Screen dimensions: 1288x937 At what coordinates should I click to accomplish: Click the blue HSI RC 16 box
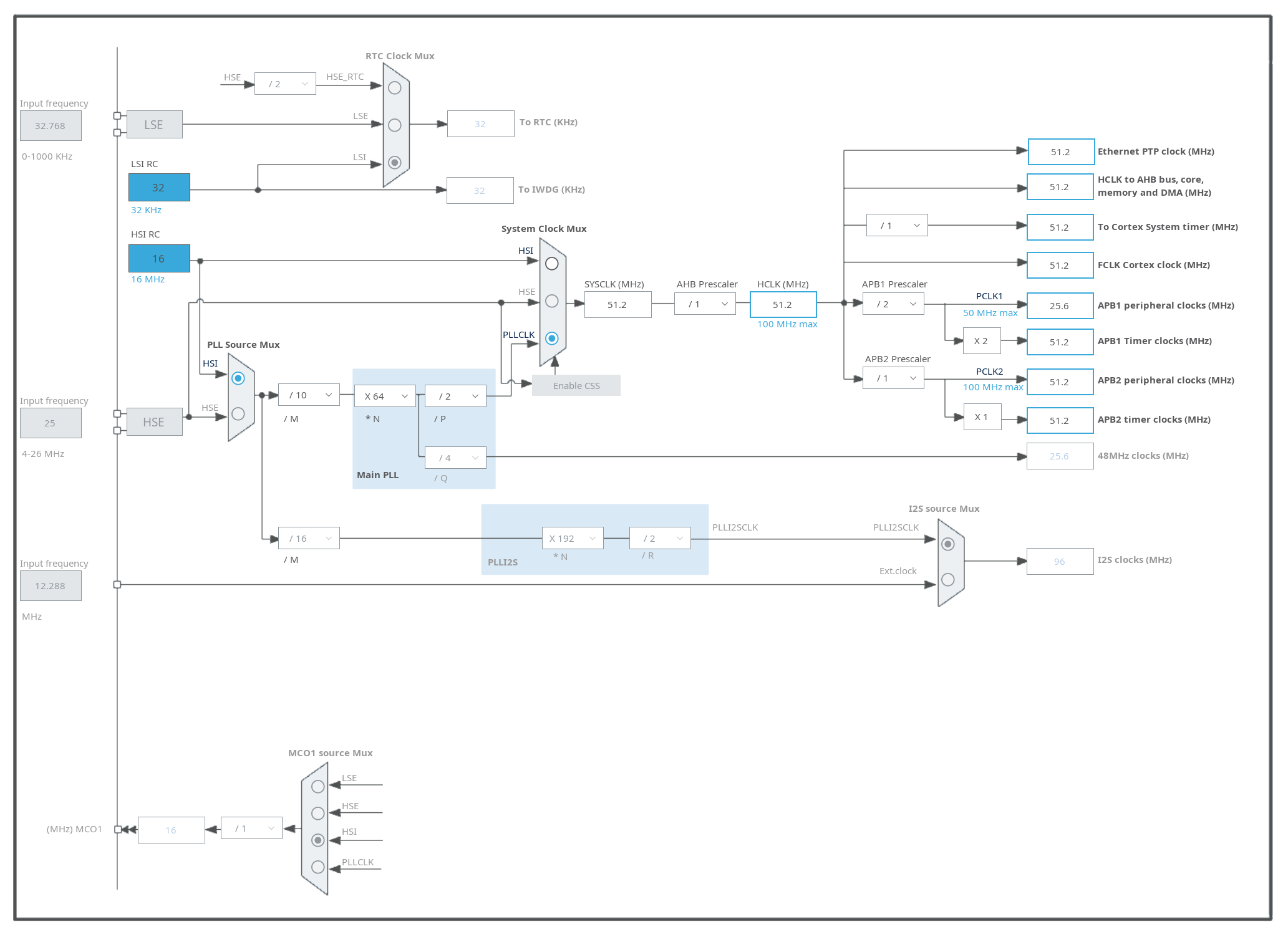click(159, 259)
